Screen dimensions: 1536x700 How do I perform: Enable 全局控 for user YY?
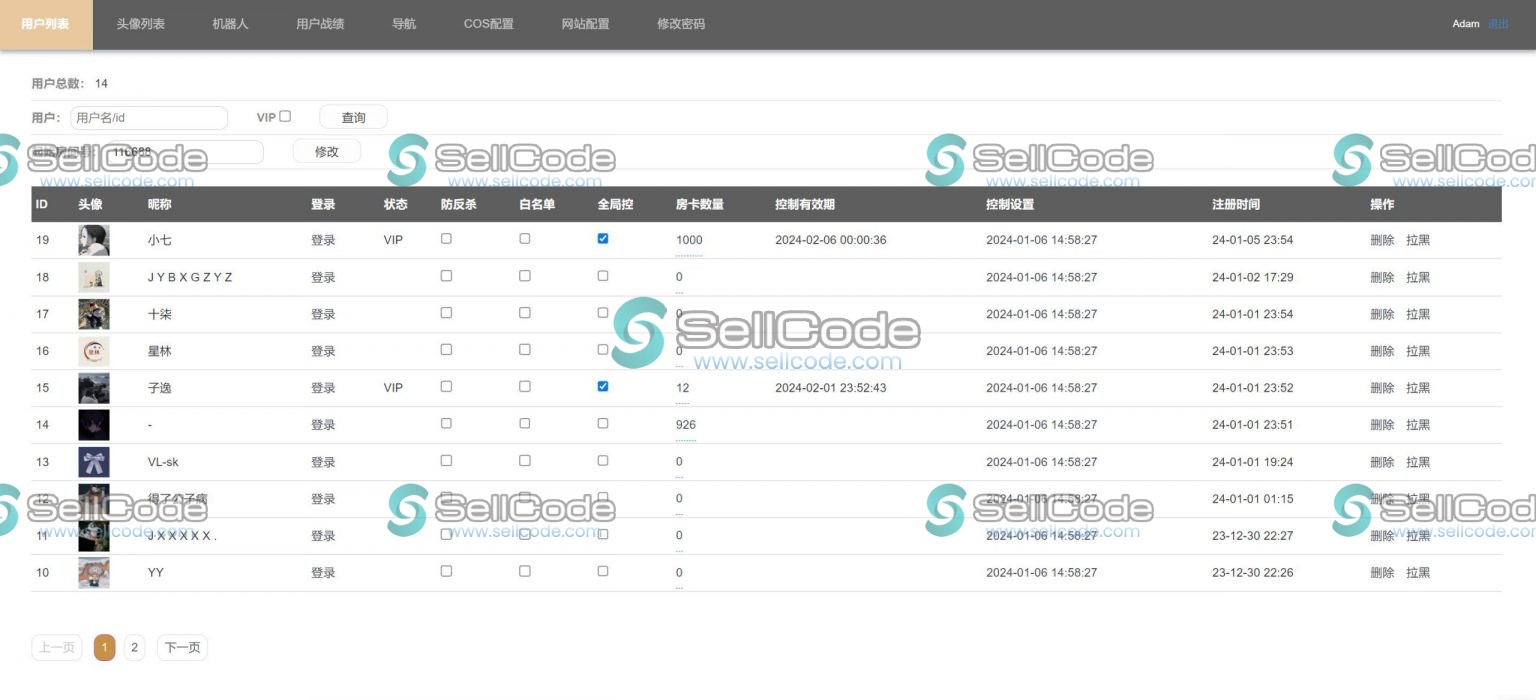[x=602, y=572]
